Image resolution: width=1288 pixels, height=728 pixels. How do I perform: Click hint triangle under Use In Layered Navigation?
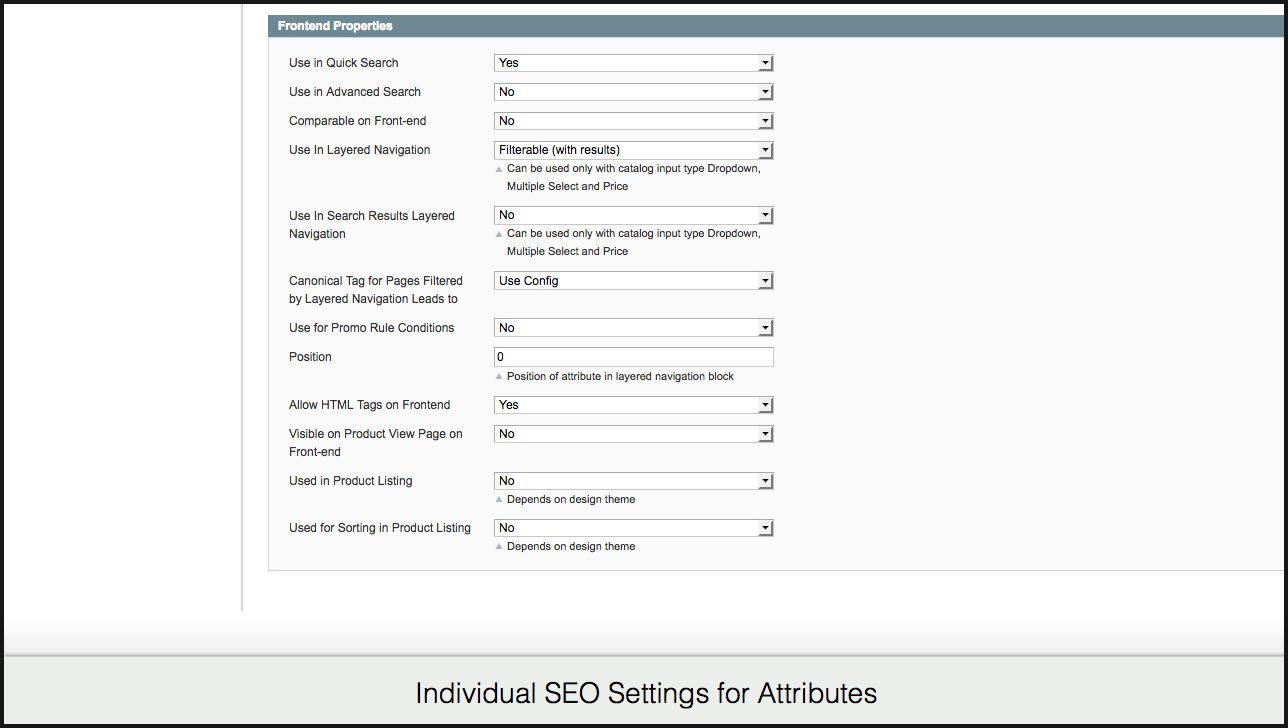[499, 169]
